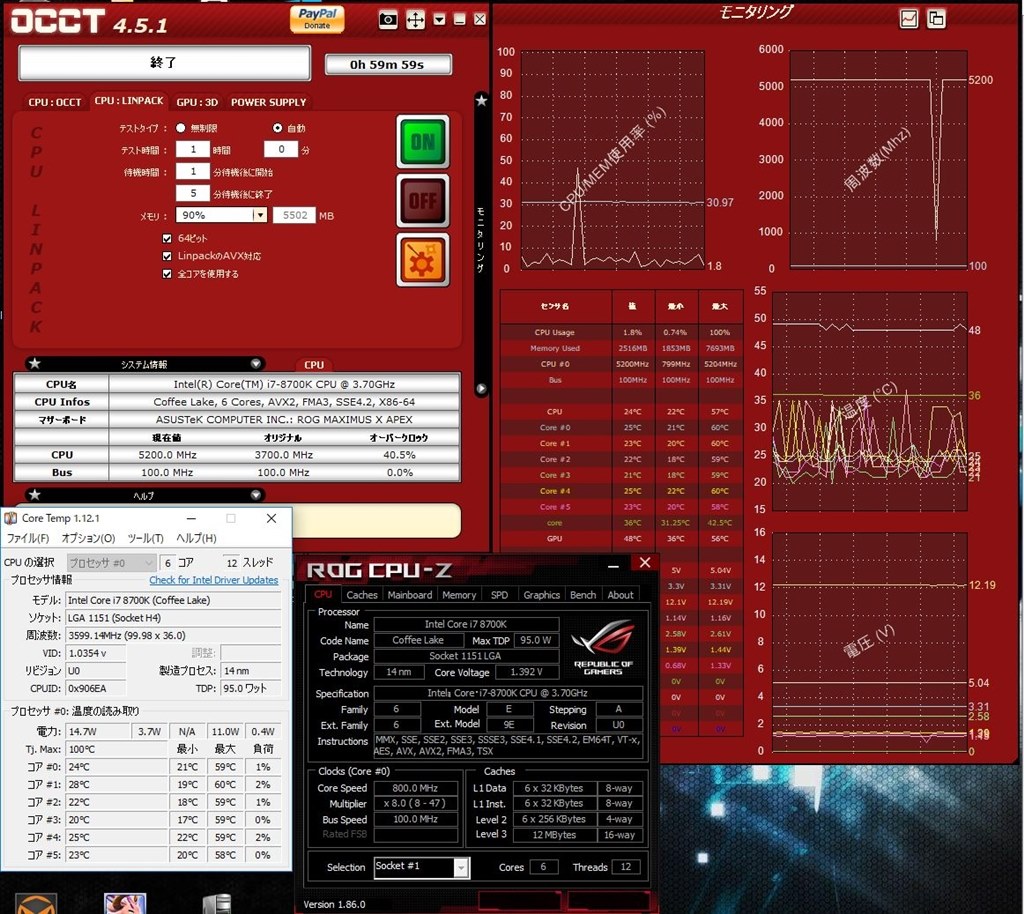Viewport: 1024px width, 914px height.
Task: Open SPD tab in ROG CPU-Z
Action: tap(500, 595)
